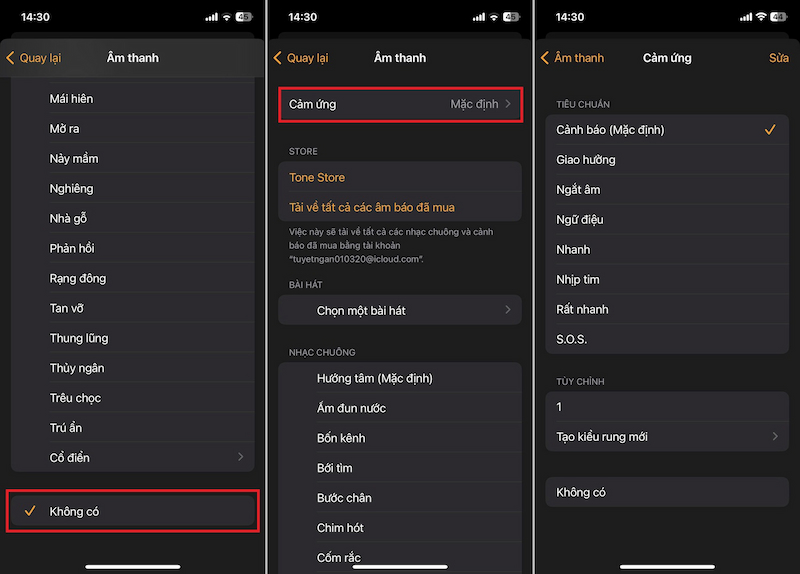
Task: Tap the chevron arrow on the Cổ điển row
Action: point(240,458)
